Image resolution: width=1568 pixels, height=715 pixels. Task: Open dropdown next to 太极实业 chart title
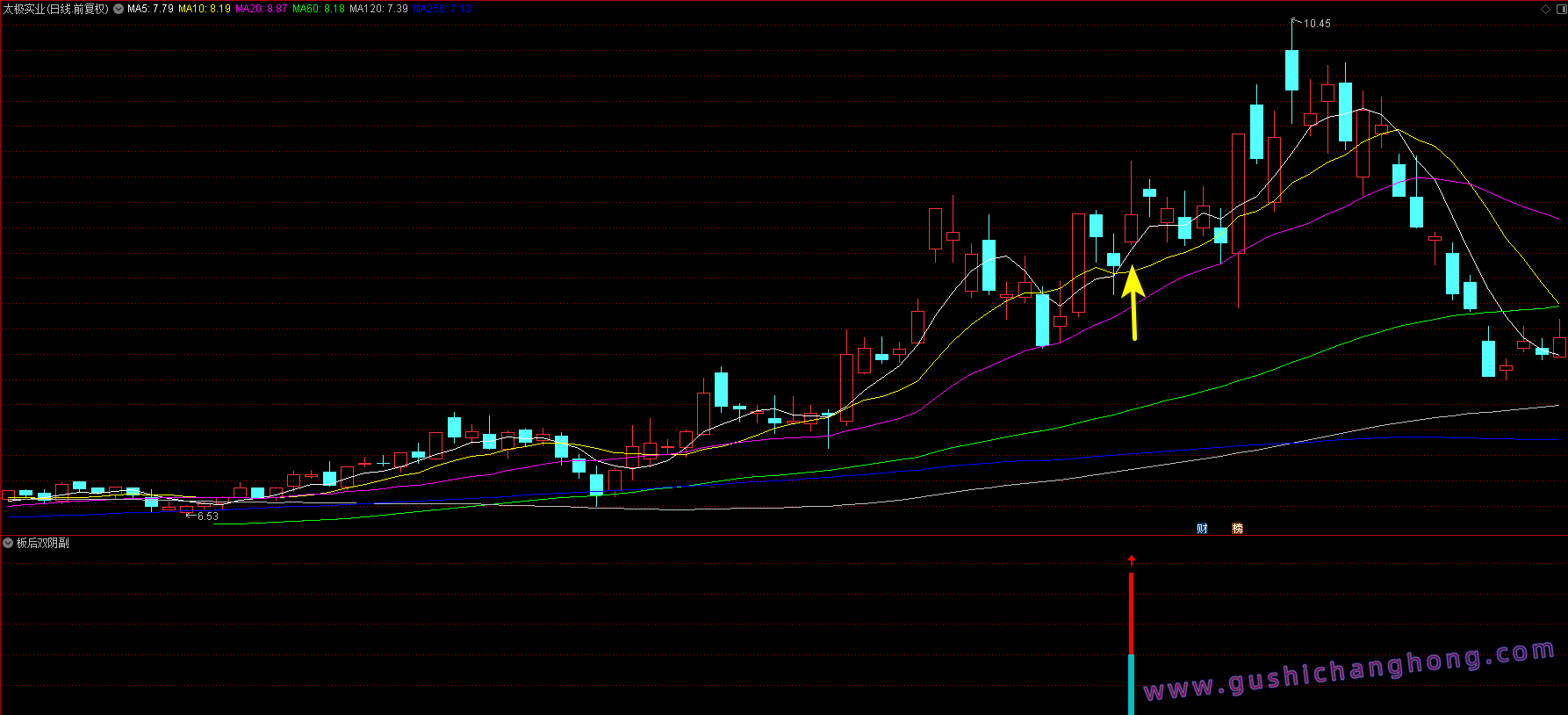(119, 9)
